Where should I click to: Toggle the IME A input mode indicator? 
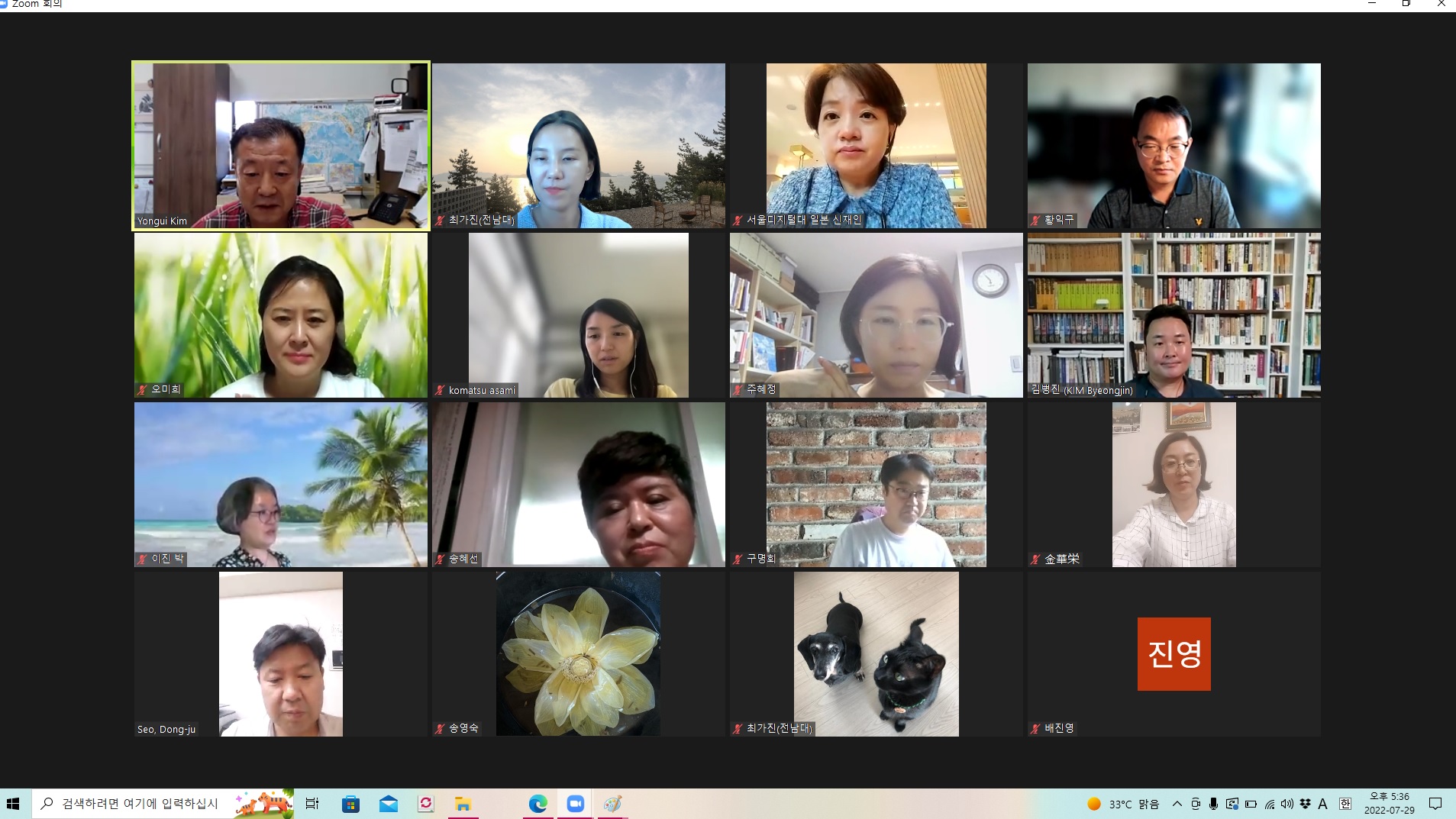point(1323,804)
